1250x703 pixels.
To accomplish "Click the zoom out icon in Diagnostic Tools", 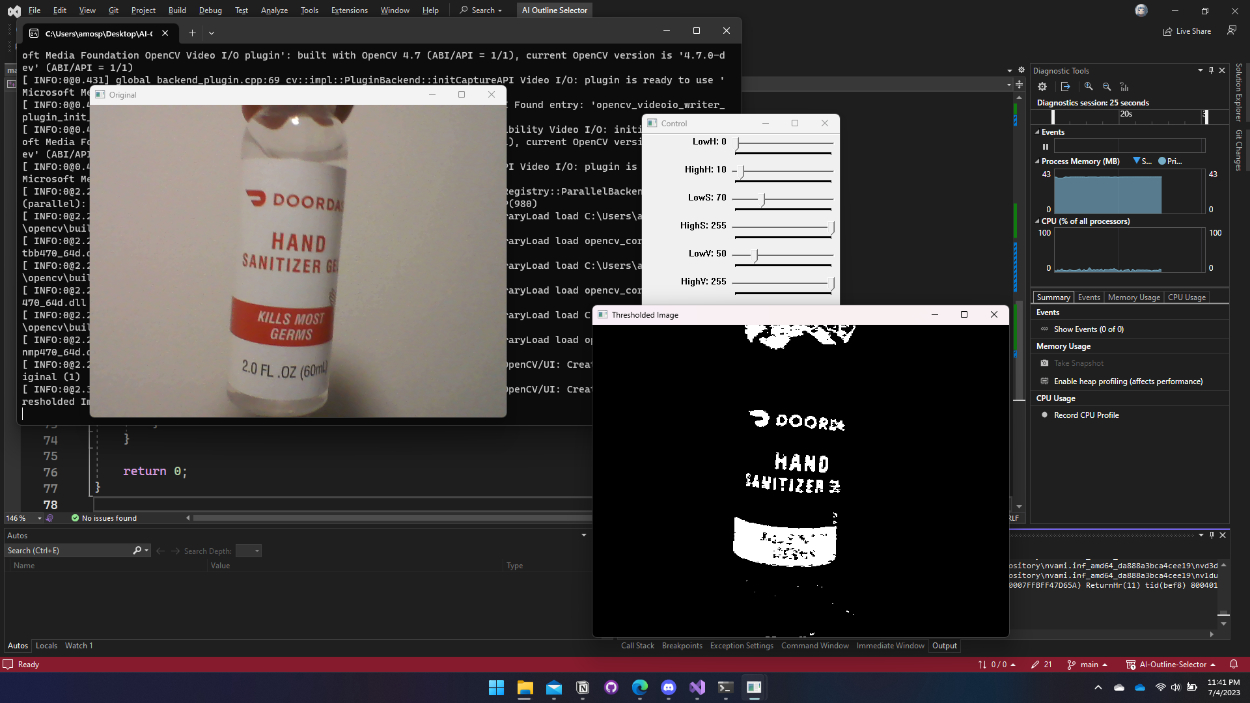I will click(1106, 87).
